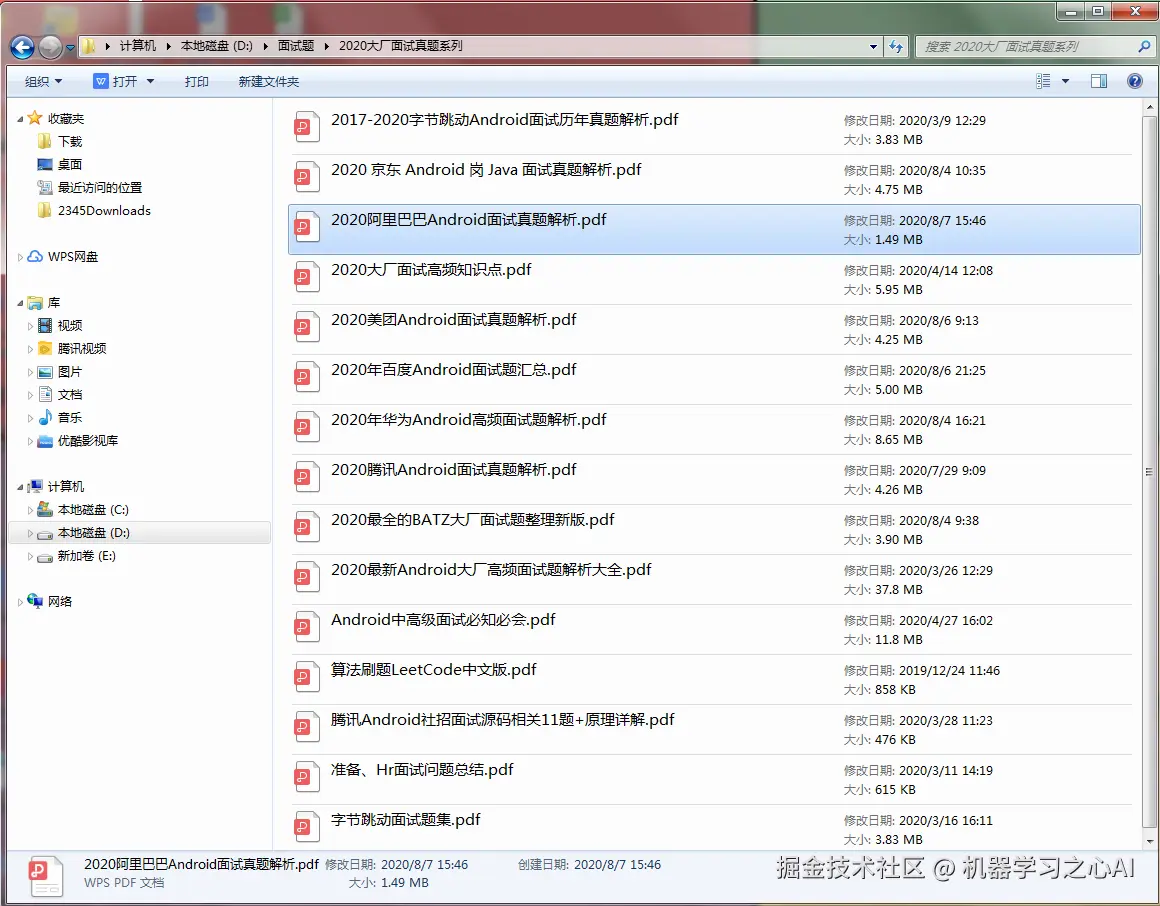
Task: Click PDF icon of 2020 京东 Android 岗 Java file
Action: click(x=306, y=177)
